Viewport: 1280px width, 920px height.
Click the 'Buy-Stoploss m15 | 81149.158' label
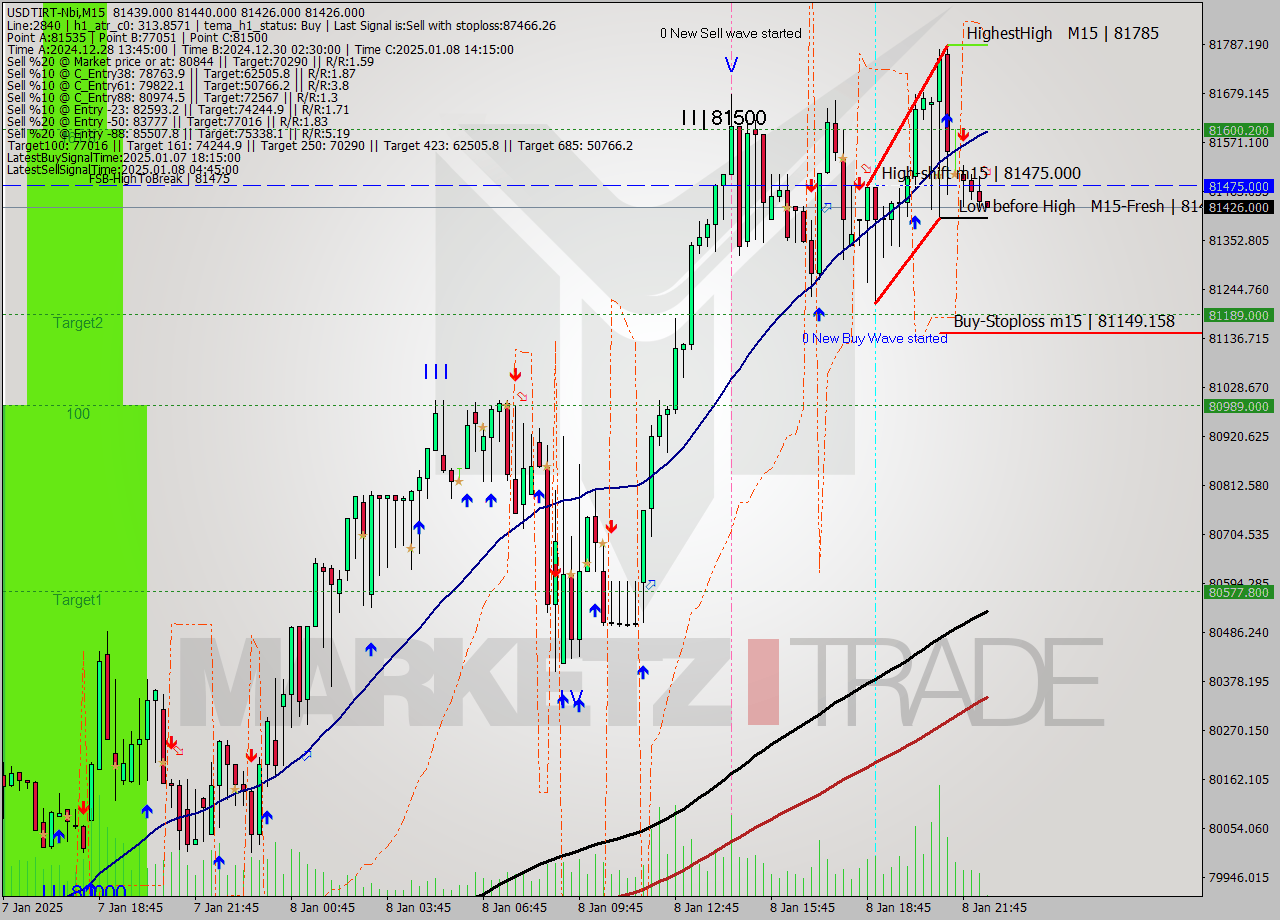(x=1064, y=321)
